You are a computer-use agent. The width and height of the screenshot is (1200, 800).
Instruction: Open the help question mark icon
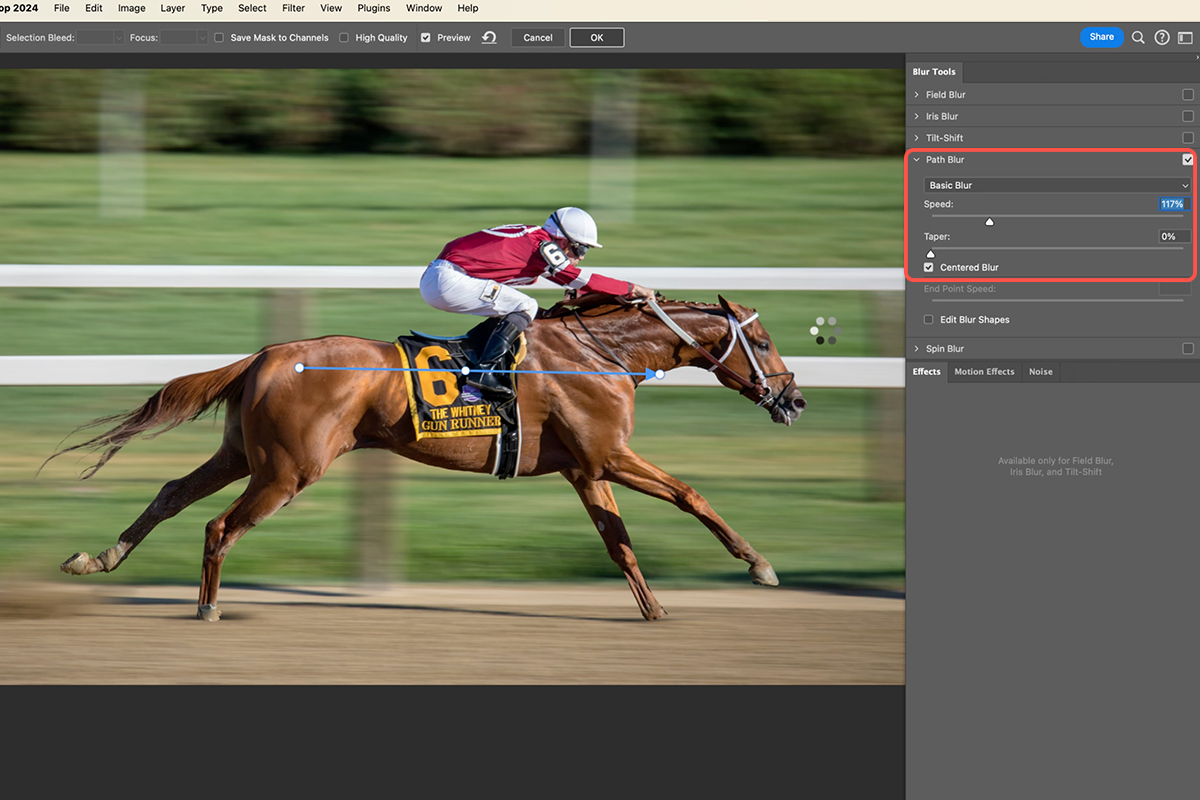point(1162,37)
